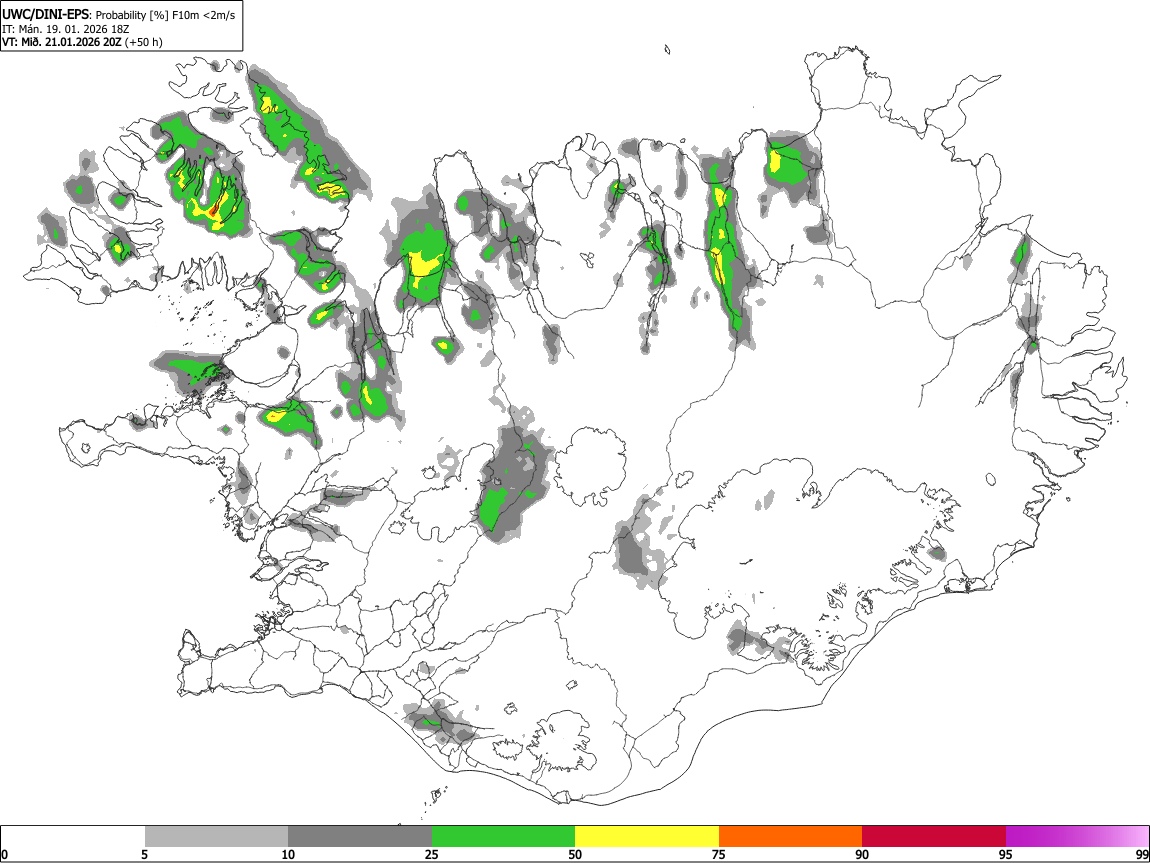This screenshot has width=1150, height=863.
Task: Click the gray 5-10% legend swatch
Action: pyautogui.click(x=216, y=837)
